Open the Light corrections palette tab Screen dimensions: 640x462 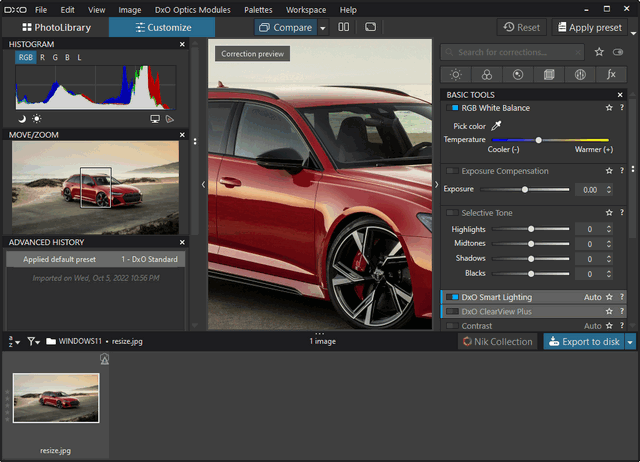[456, 74]
